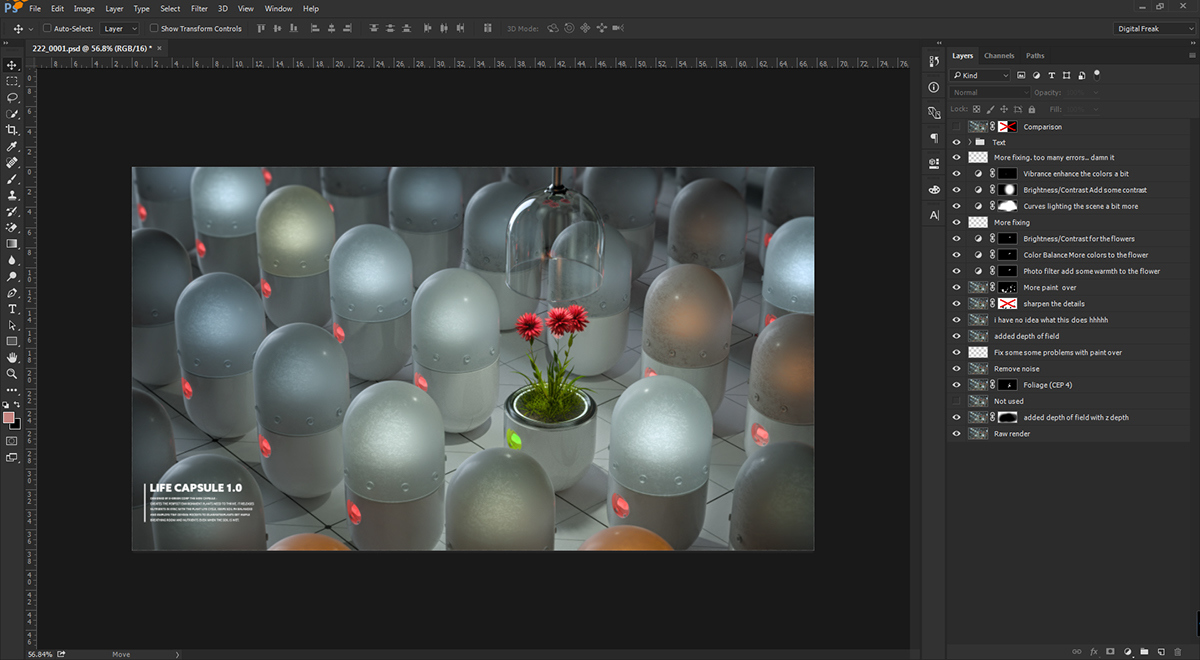Select the Eyedropper tool

(x=12, y=146)
